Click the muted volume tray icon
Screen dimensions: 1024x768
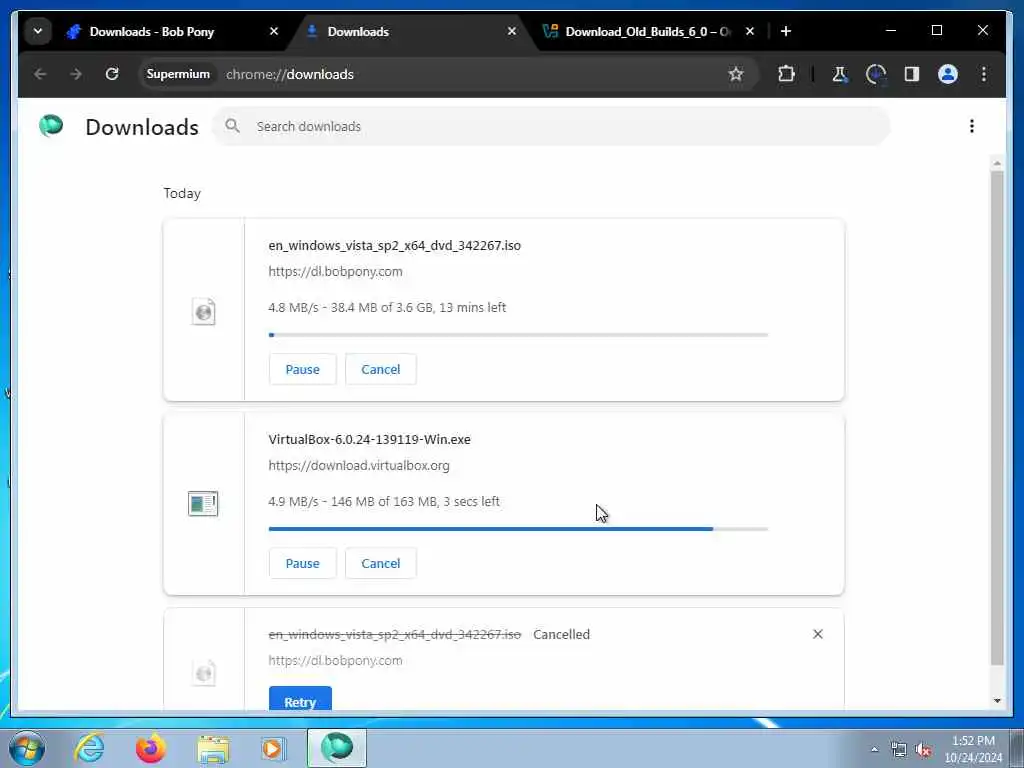[x=923, y=750]
